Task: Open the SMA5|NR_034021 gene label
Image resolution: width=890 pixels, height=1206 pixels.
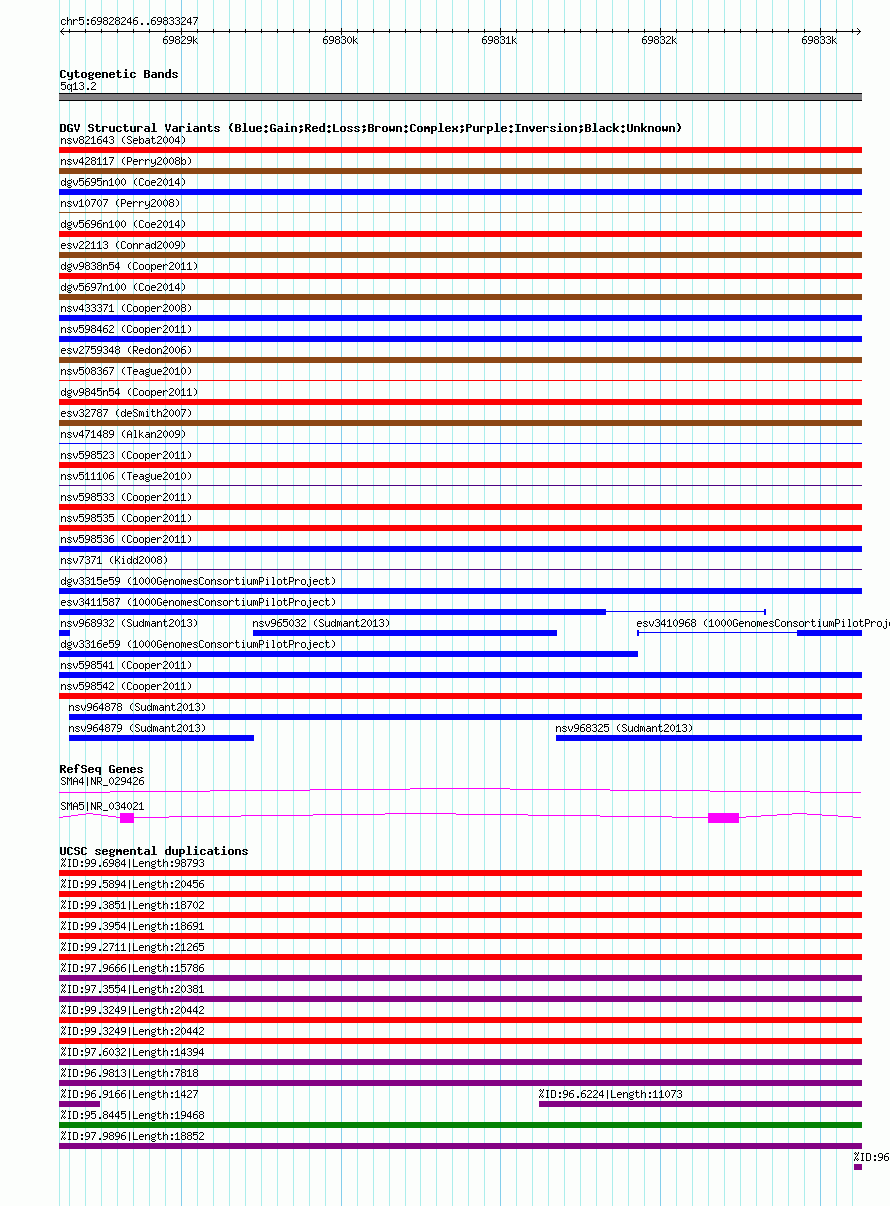Action: 102,805
